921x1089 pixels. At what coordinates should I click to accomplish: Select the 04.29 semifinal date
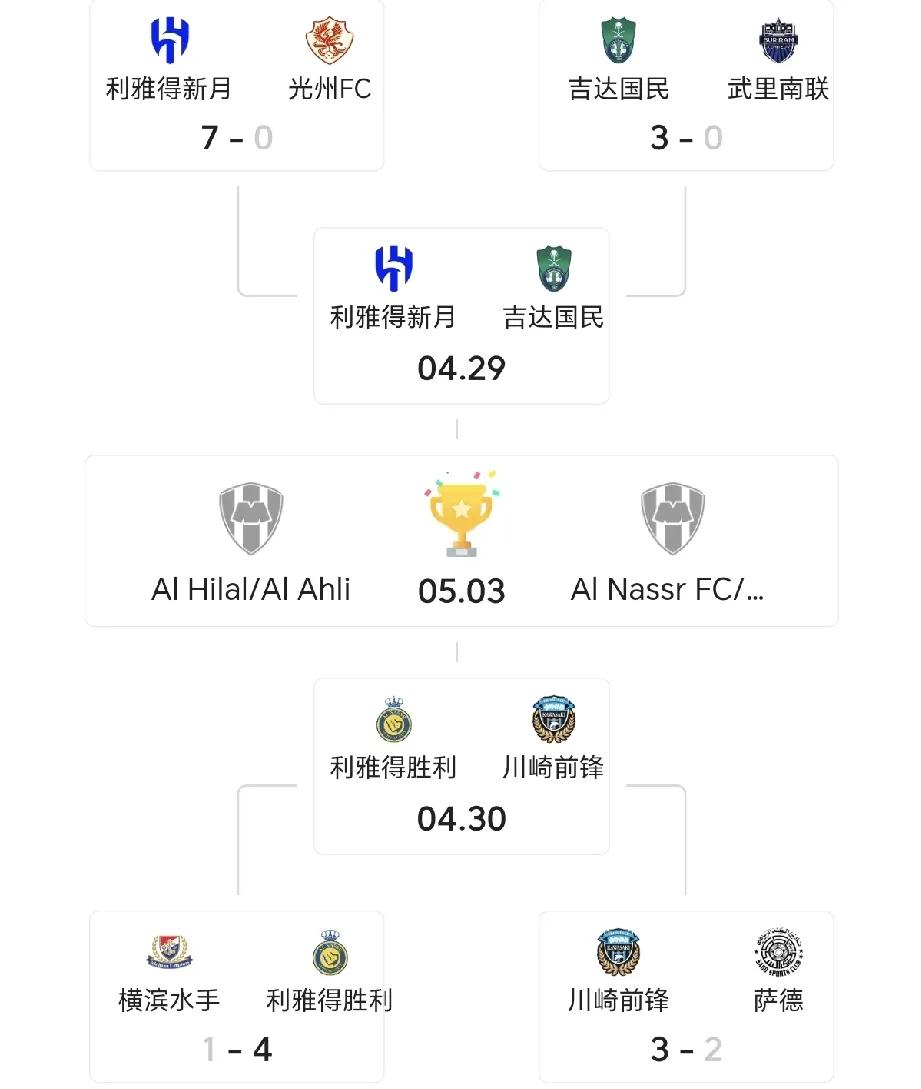pyautogui.click(x=461, y=368)
